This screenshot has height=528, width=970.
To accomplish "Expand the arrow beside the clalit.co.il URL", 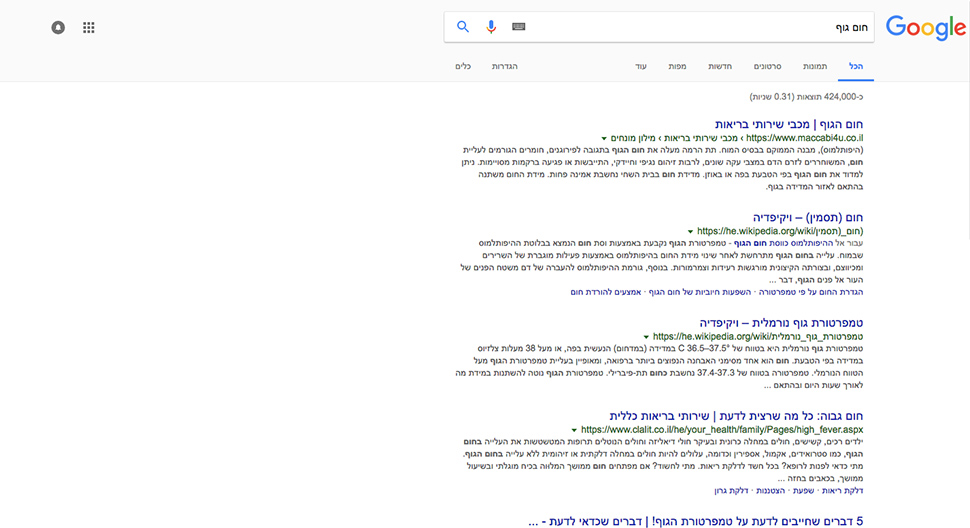I will (x=574, y=430).
